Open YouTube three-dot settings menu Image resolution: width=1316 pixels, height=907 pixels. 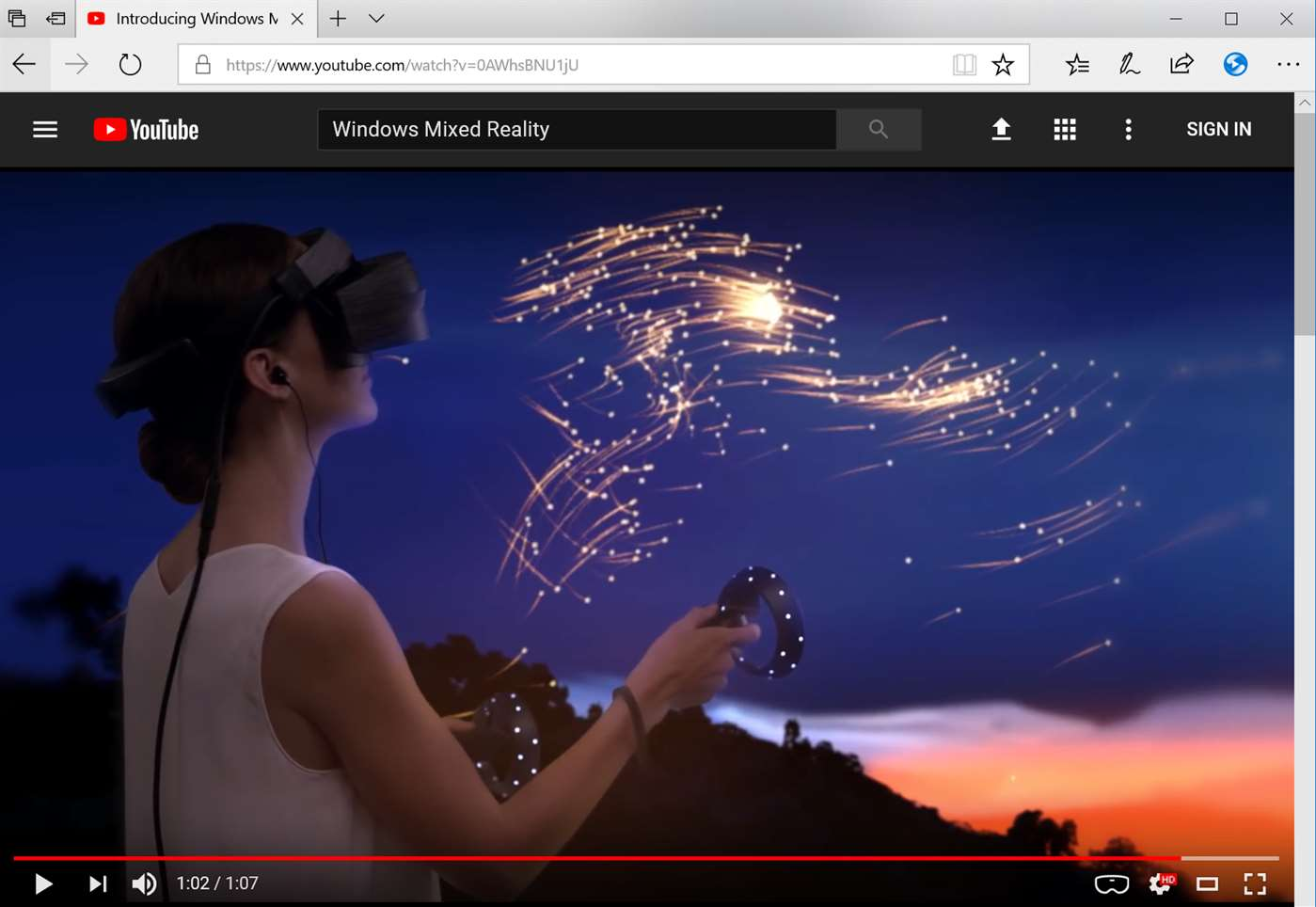1128,130
